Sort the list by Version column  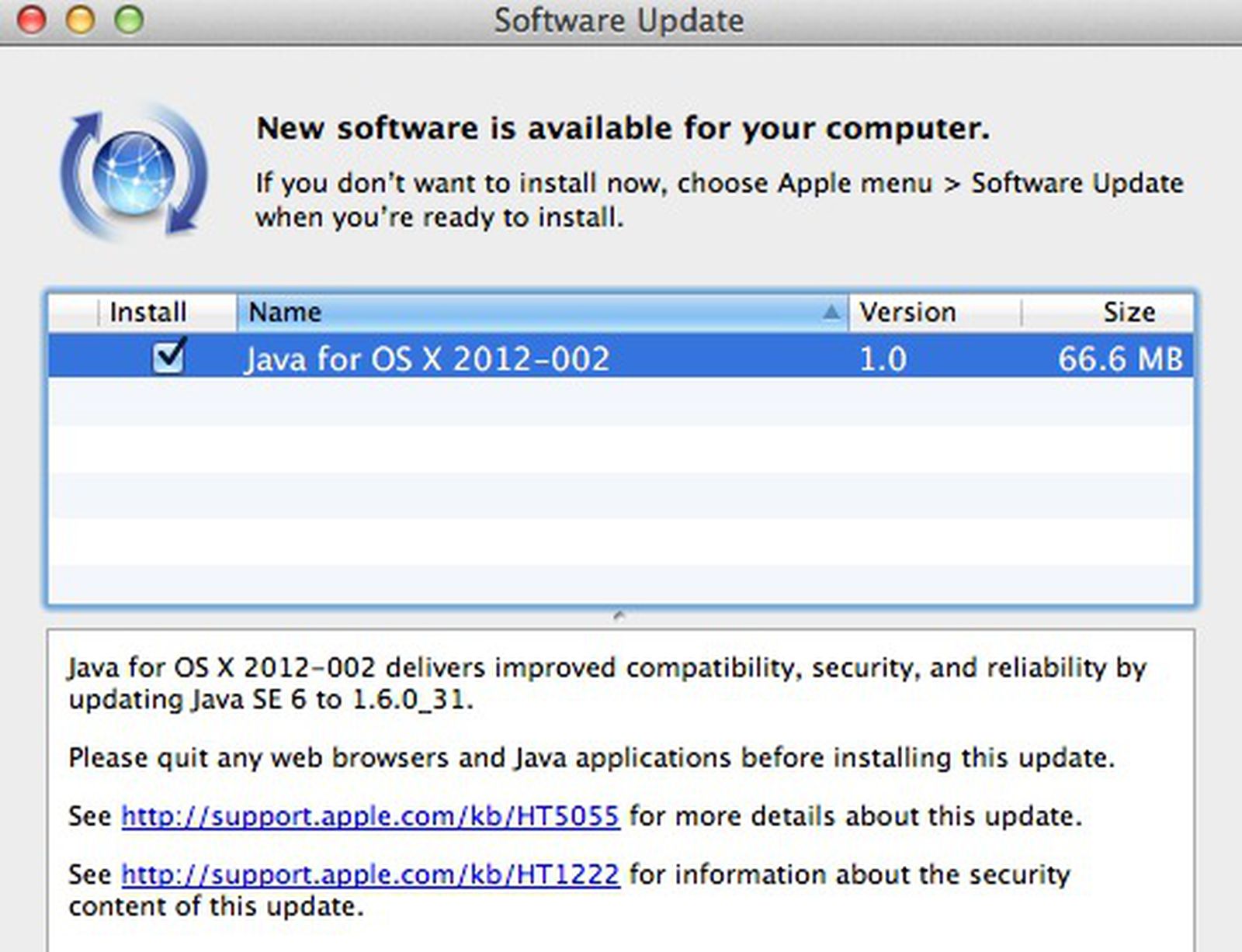click(x=907, y=312)
